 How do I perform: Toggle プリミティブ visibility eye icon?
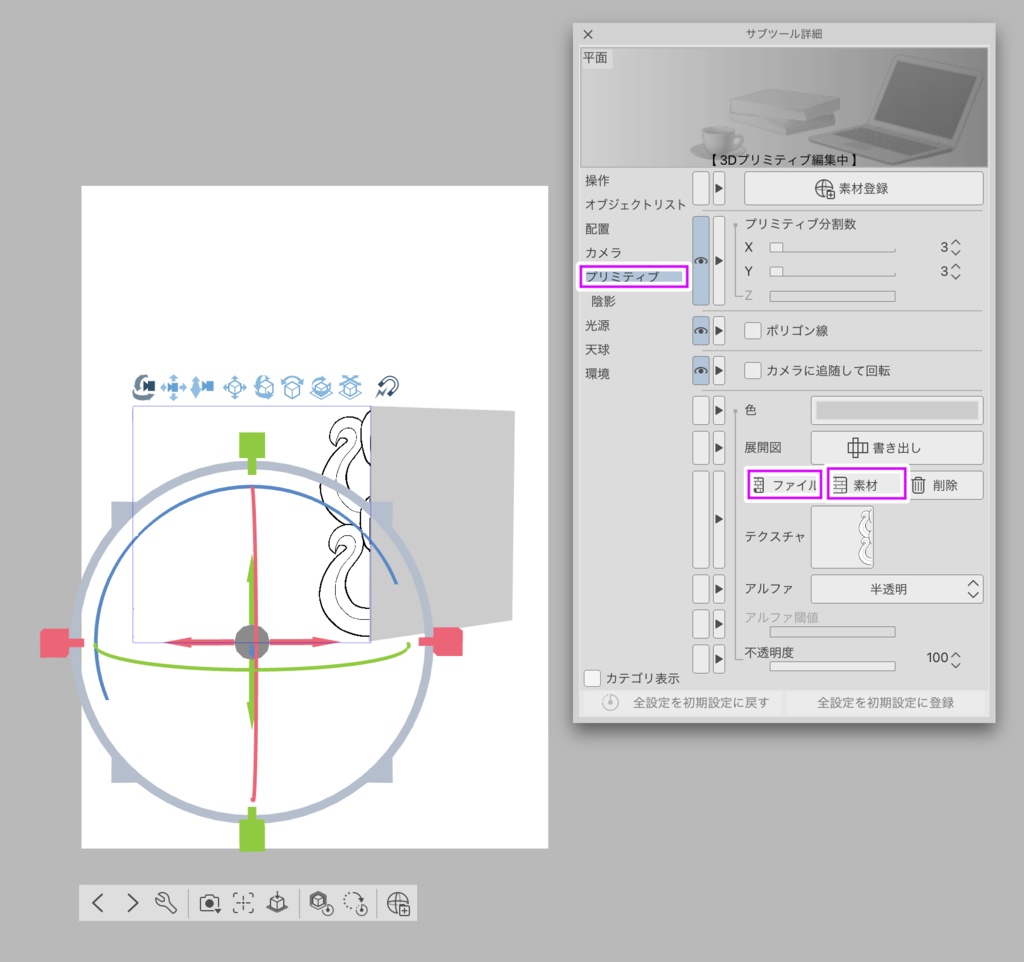point(703,260)
